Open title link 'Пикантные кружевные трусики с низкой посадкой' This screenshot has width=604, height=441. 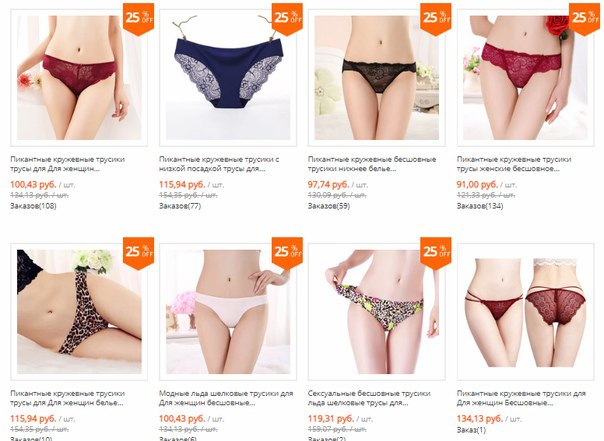point(219,164)
